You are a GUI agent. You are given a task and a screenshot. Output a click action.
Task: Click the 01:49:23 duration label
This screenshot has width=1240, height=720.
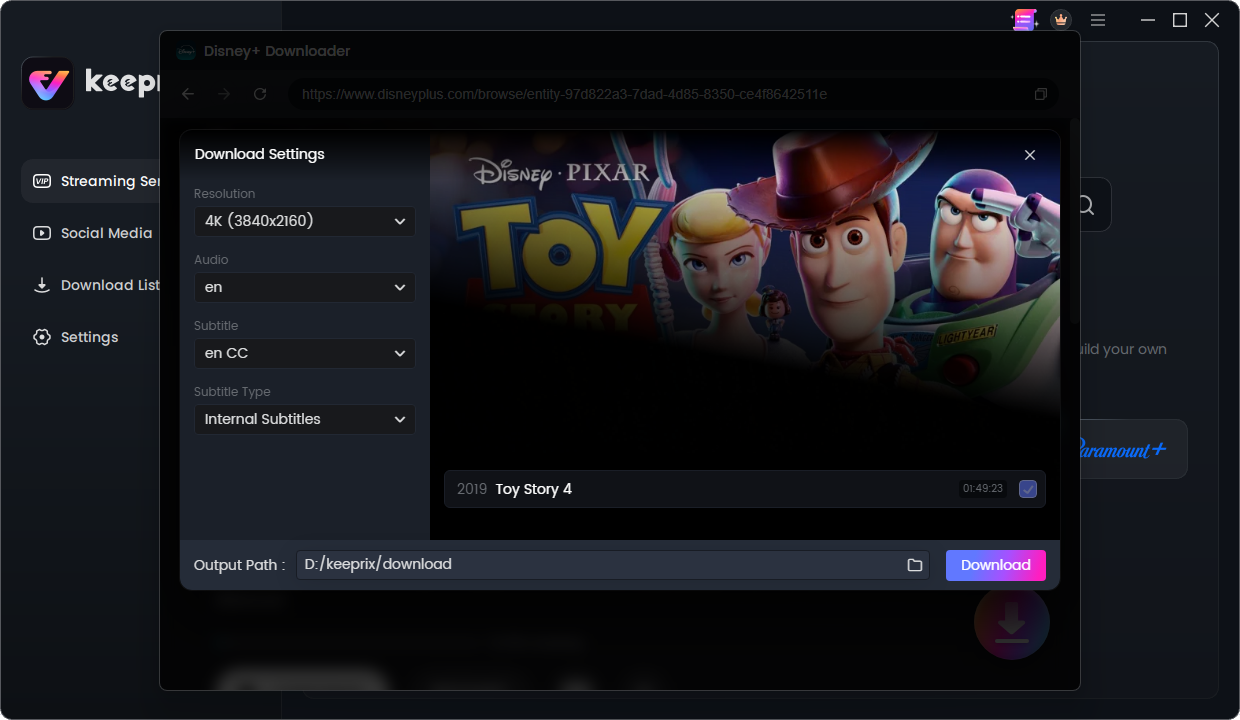click(983, 489)
